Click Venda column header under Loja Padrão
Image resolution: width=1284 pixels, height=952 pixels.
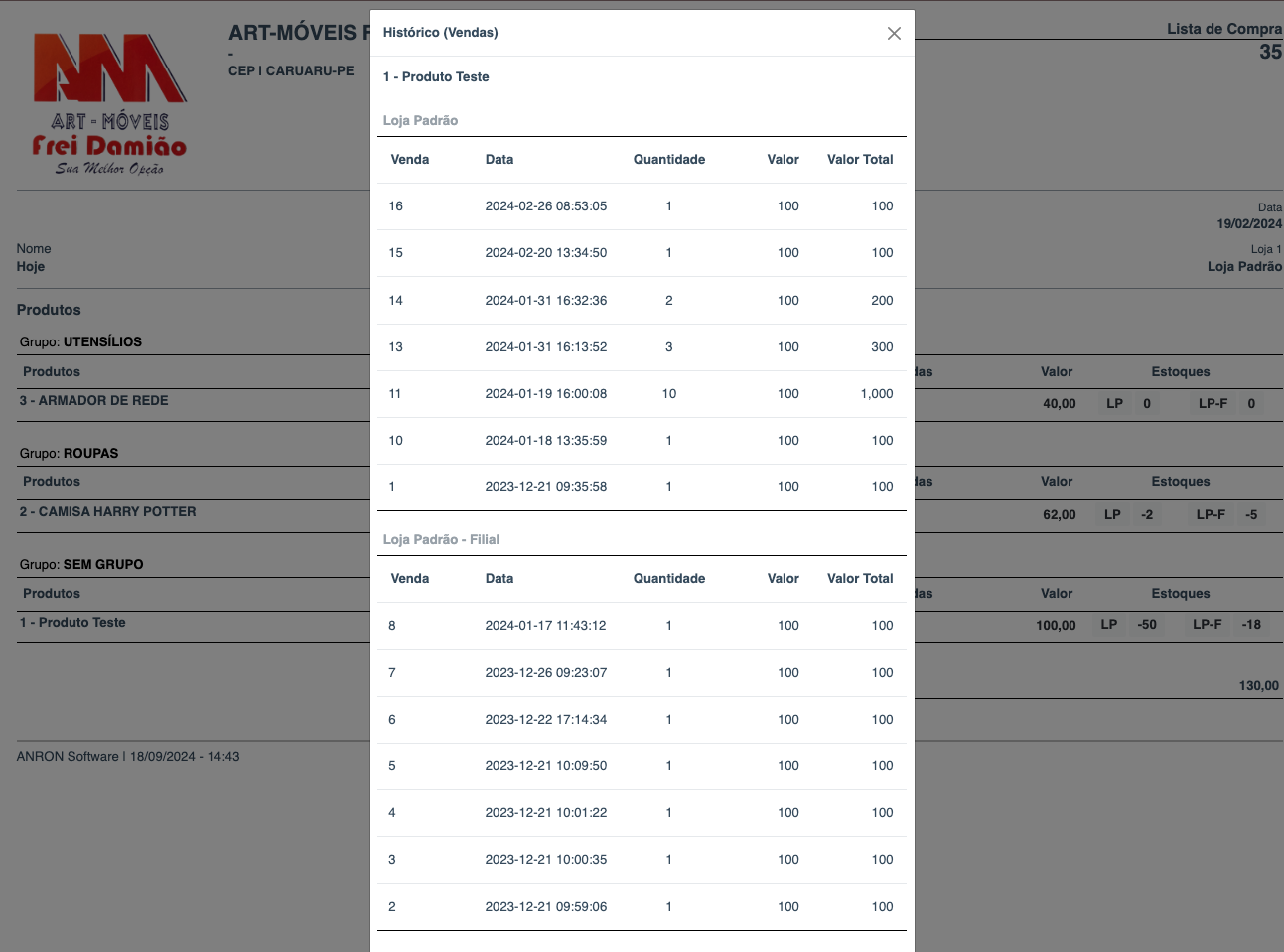click(x=409, y=160)
